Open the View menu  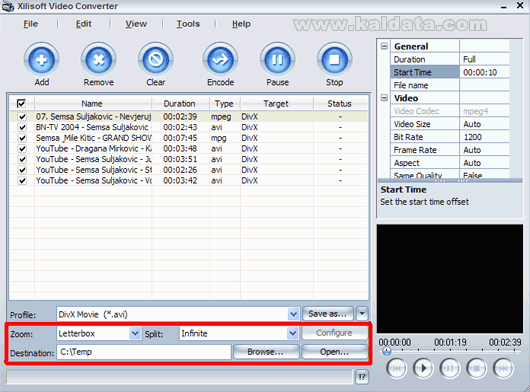[x=136, y=24]
